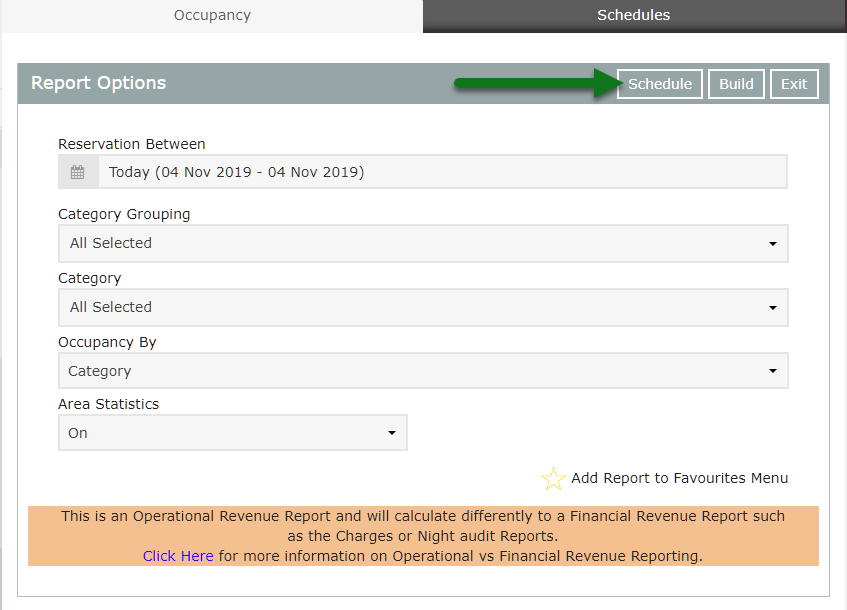This screenshot has width=847, height=610.
Task: Open the calendar icon for Reservation Between
Action: point(78,172)
